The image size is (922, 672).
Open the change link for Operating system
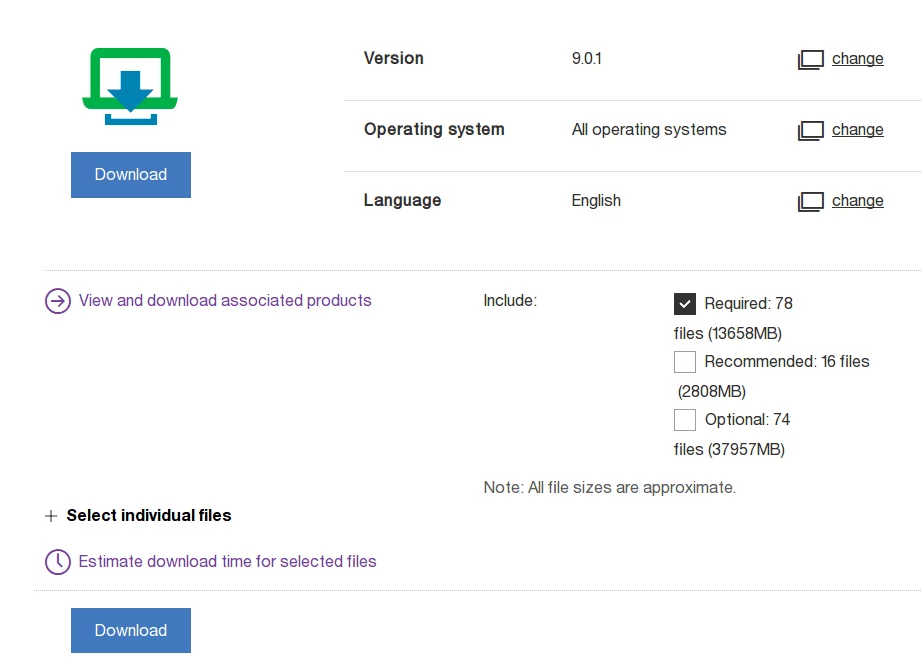click(857, 130)
